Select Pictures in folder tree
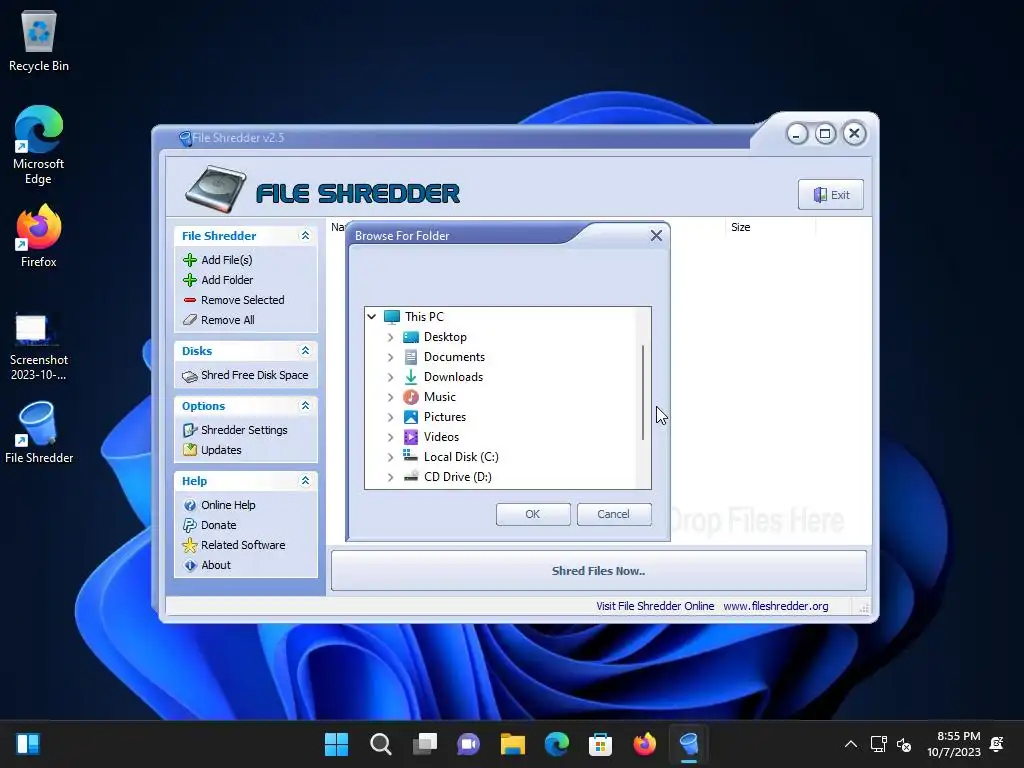The image size is (1024, 768). [x=445, y=417]
